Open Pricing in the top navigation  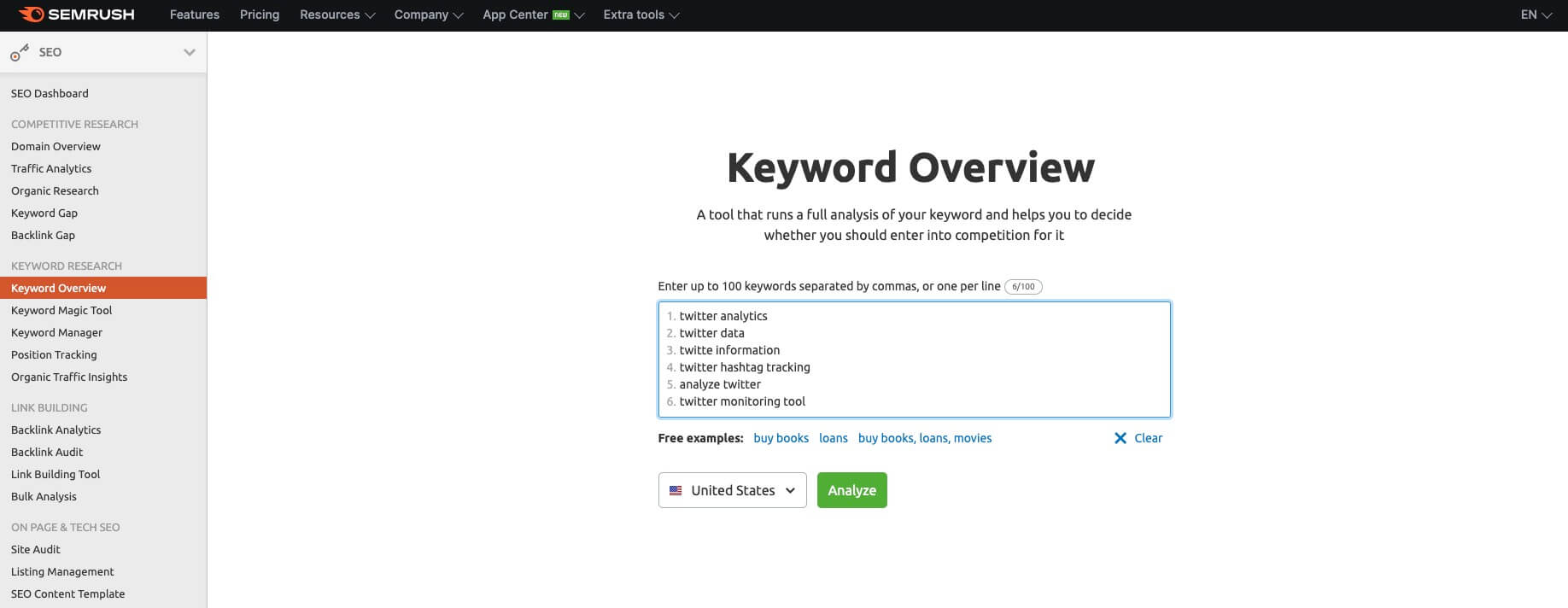pyautogui.click(x=260, y=15)
